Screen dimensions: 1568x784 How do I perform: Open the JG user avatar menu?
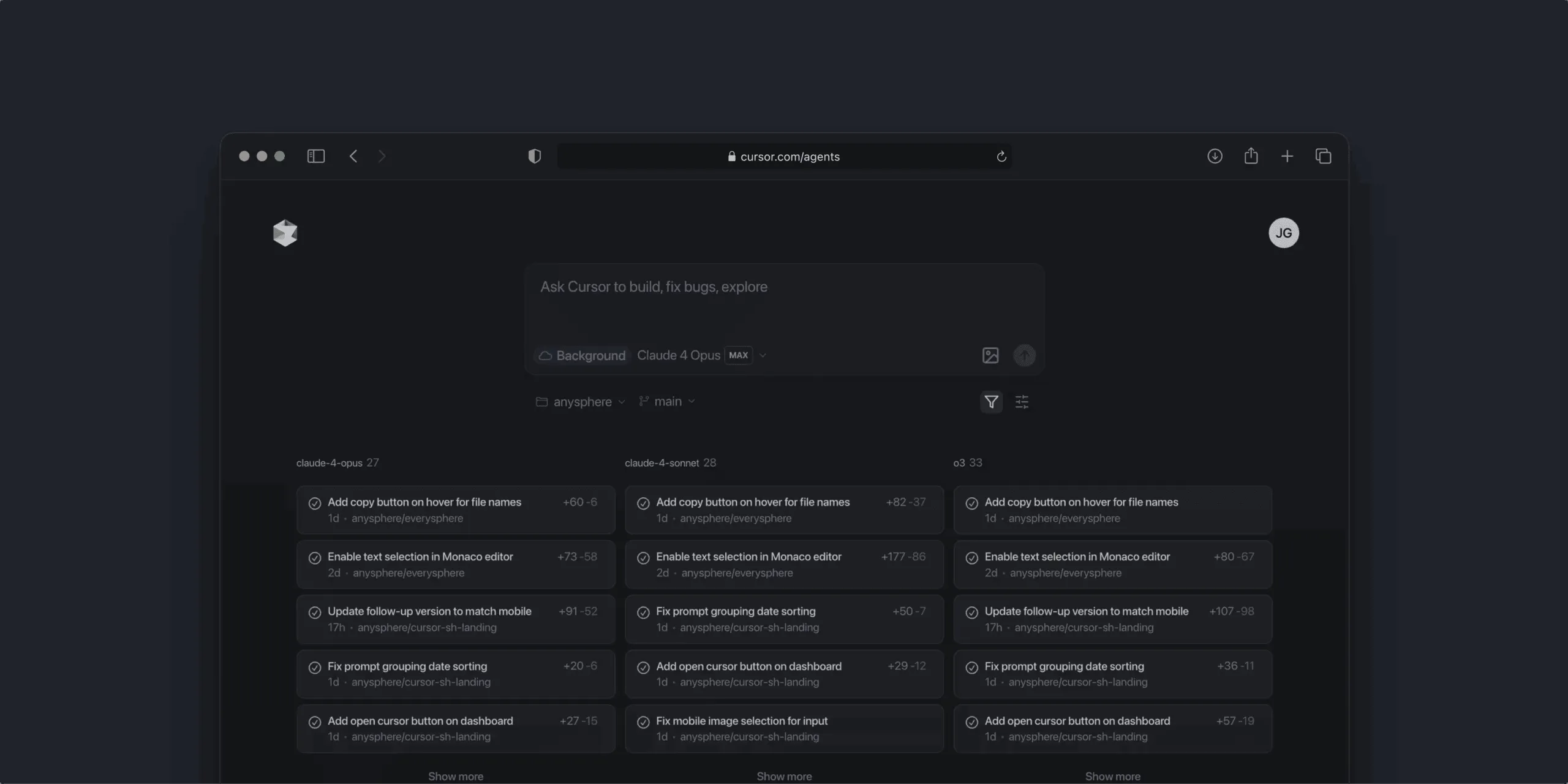point(1283,233)
